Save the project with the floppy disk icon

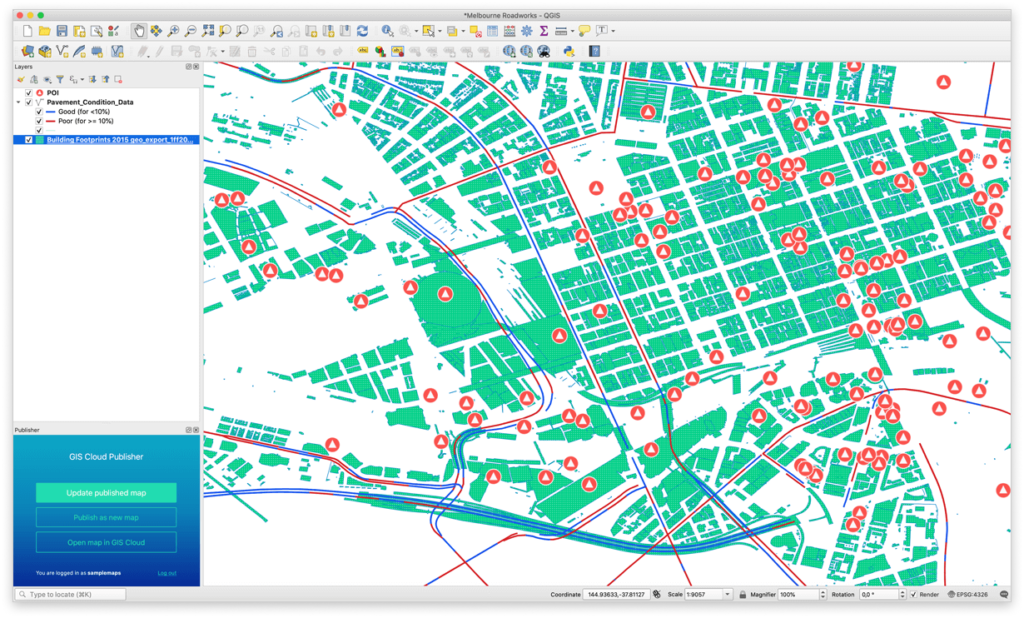click(x=62, y=31)
